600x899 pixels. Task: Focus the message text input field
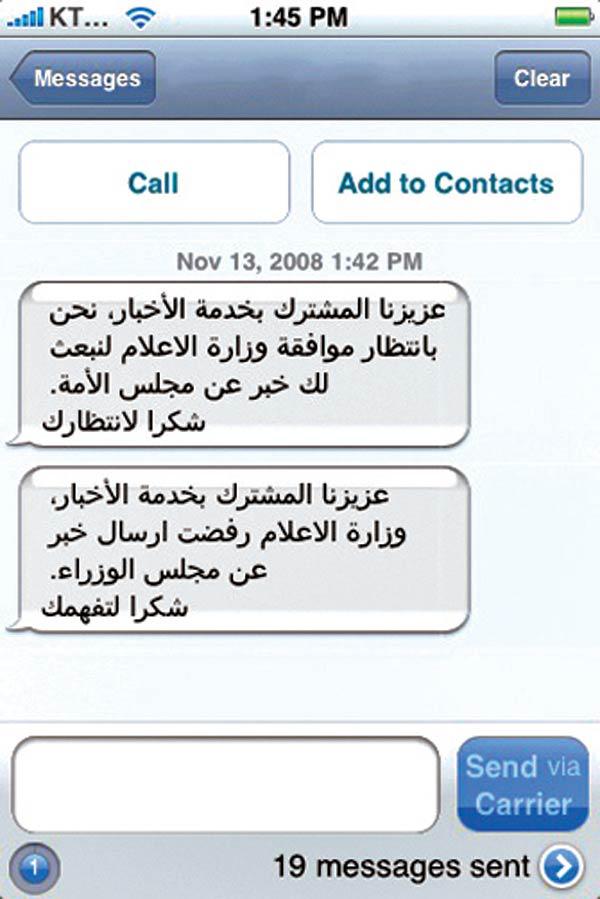tap(226, 784)
